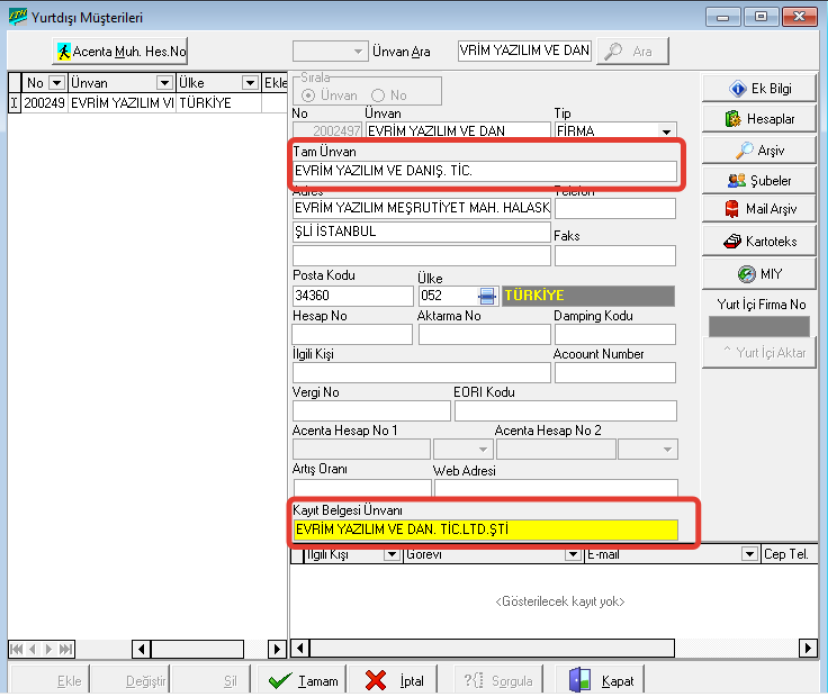Click the EORI Kodu input field
828x697 pixels.
[x=566, y=411]
